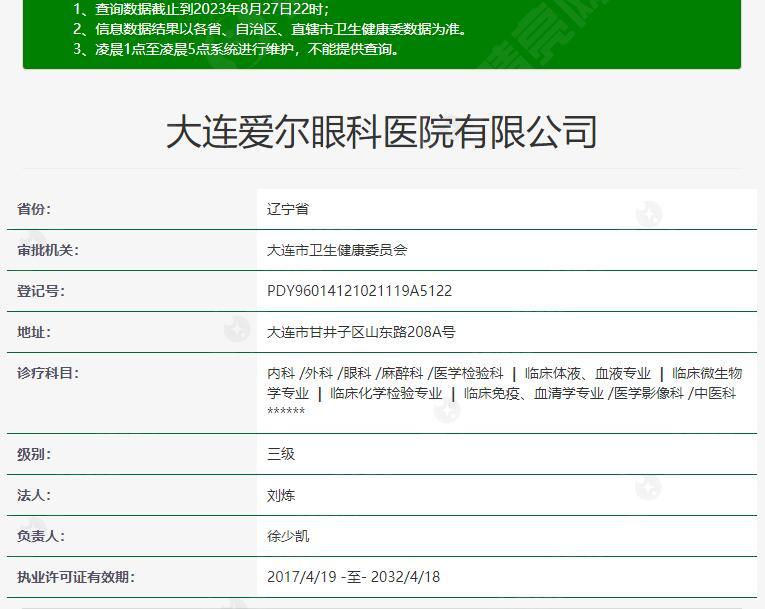Click the 法人 label

point(34,495)
